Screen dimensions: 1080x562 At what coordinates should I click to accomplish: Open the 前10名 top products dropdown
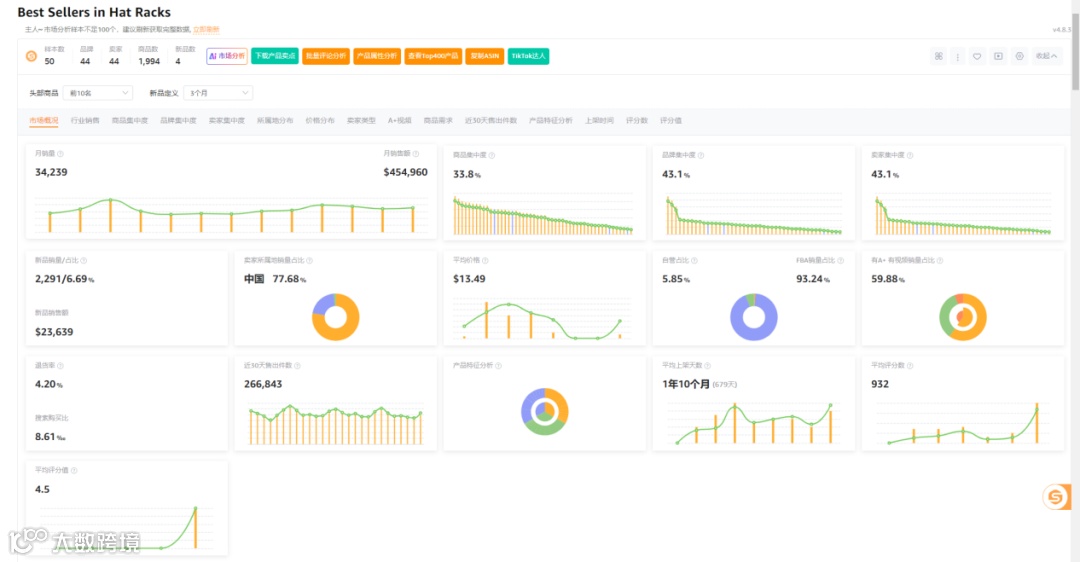[x=98, y=93]
